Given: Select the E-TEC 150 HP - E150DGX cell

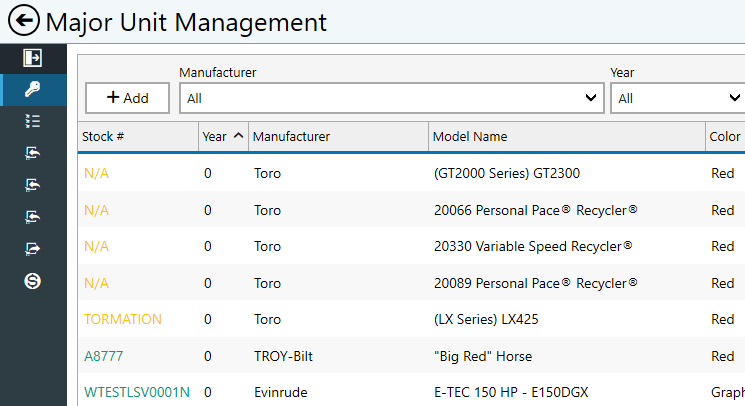Looking at the screenshot, I should [x=511, y=392].
